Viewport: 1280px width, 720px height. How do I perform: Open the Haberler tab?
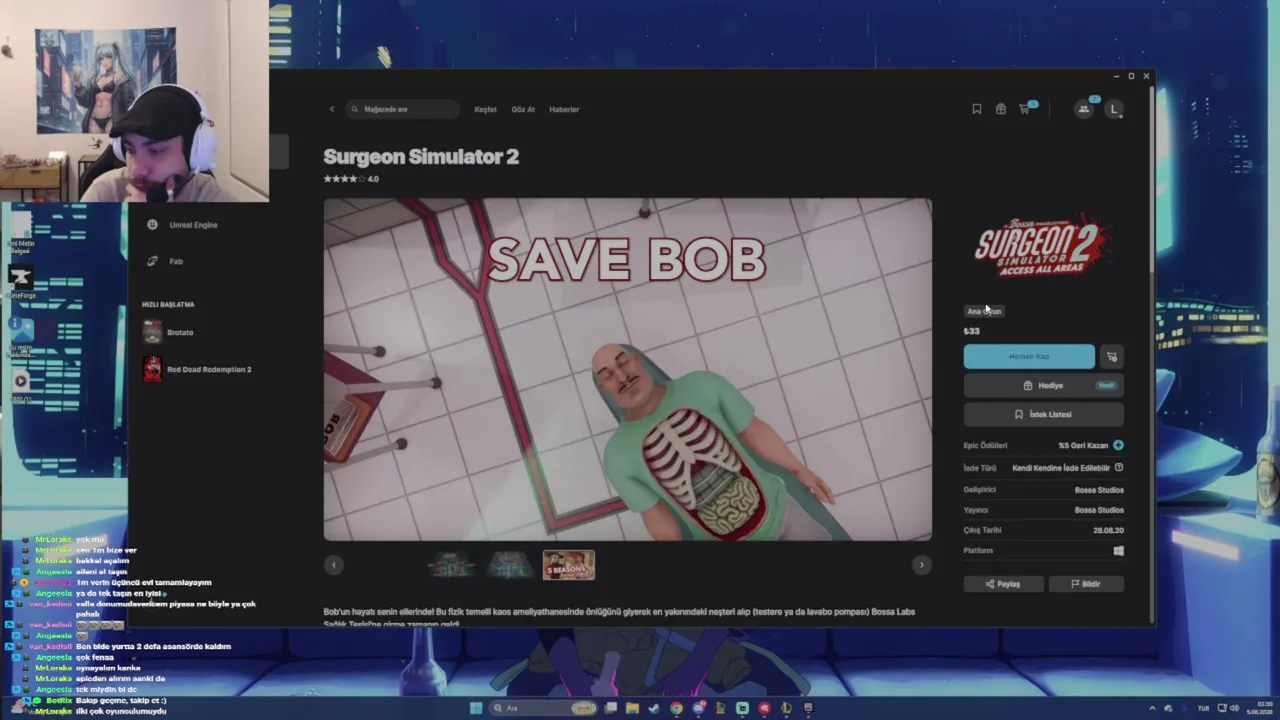[564, 109]
